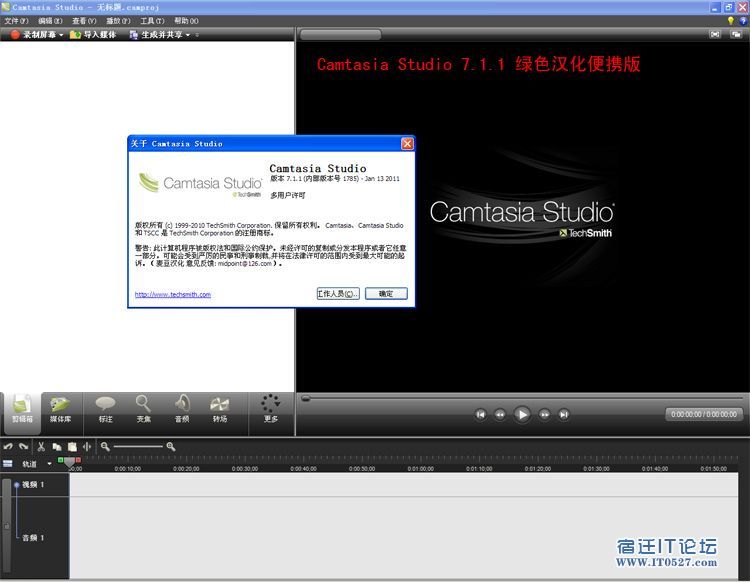
Task: Open the 音频 audio tab
Action: [x=182, y=410]
